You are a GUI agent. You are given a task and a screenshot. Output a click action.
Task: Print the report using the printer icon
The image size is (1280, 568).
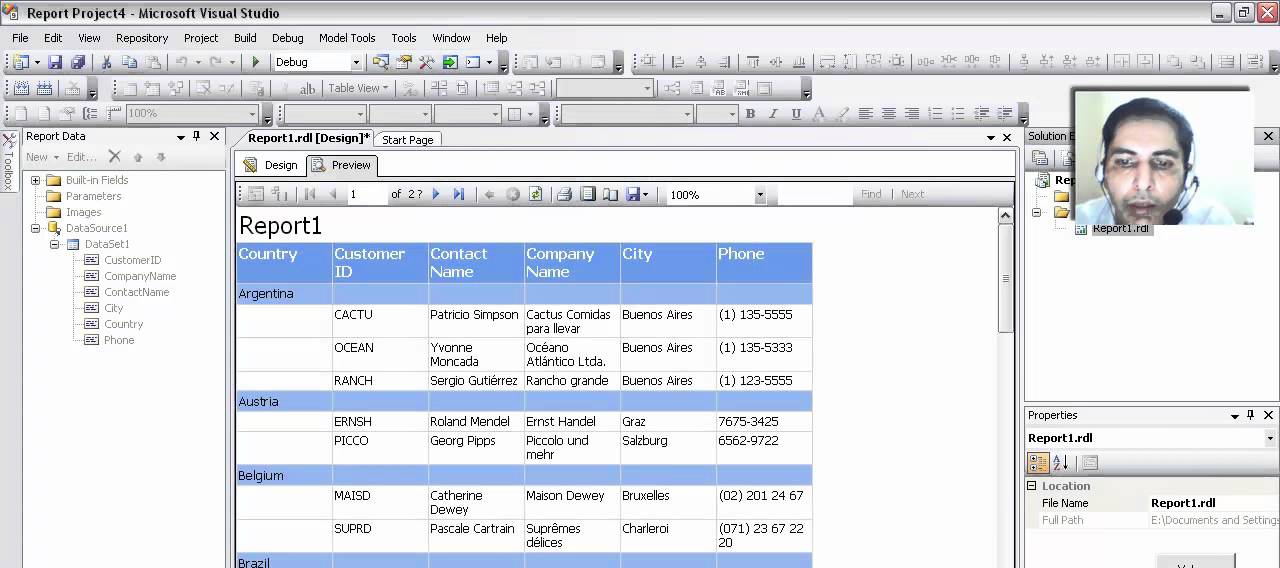(x=564, y=194)
